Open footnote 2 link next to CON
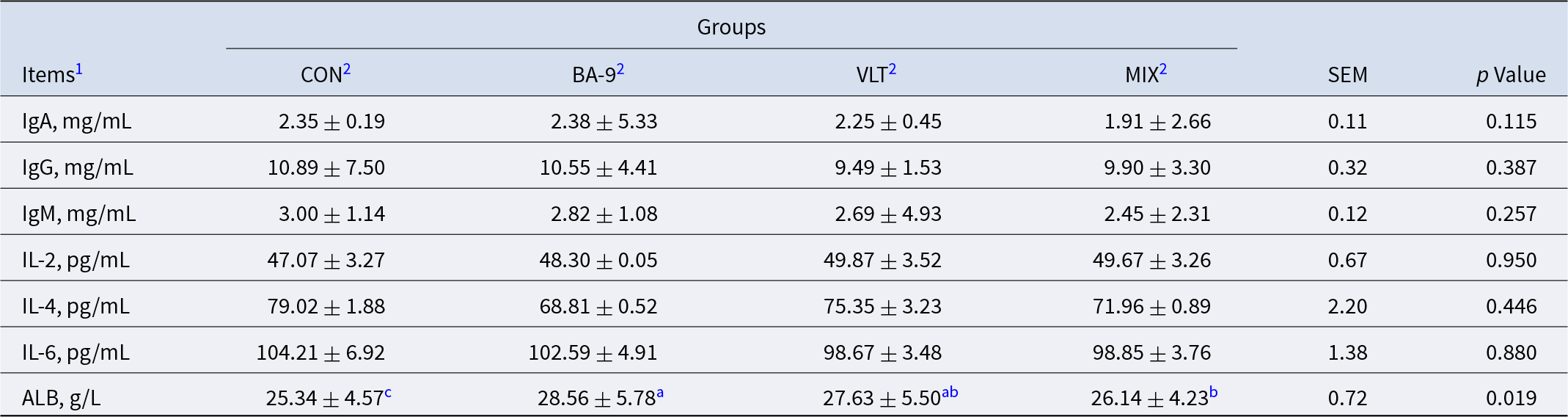1568x417 pixels. [x=347, y=70]
